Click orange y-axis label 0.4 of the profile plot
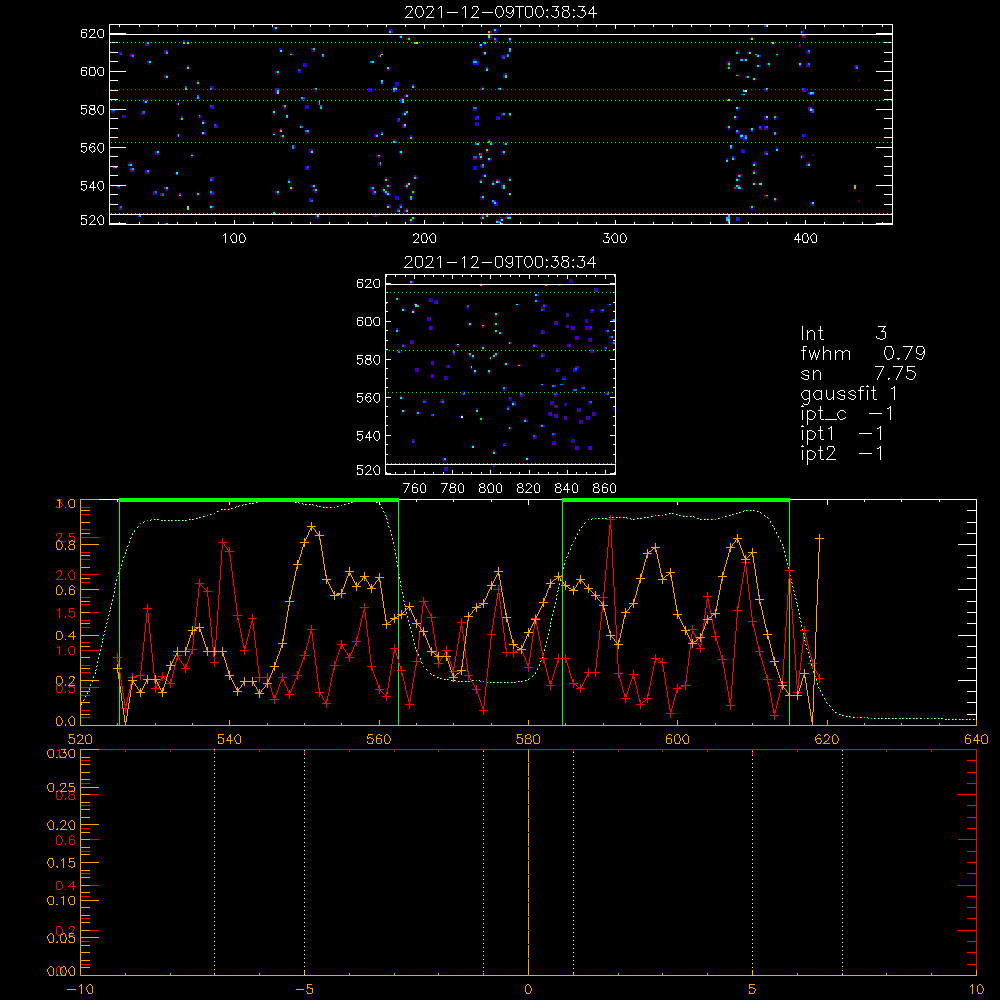This screenshot has height=1000, width=1000. [66, 635]
